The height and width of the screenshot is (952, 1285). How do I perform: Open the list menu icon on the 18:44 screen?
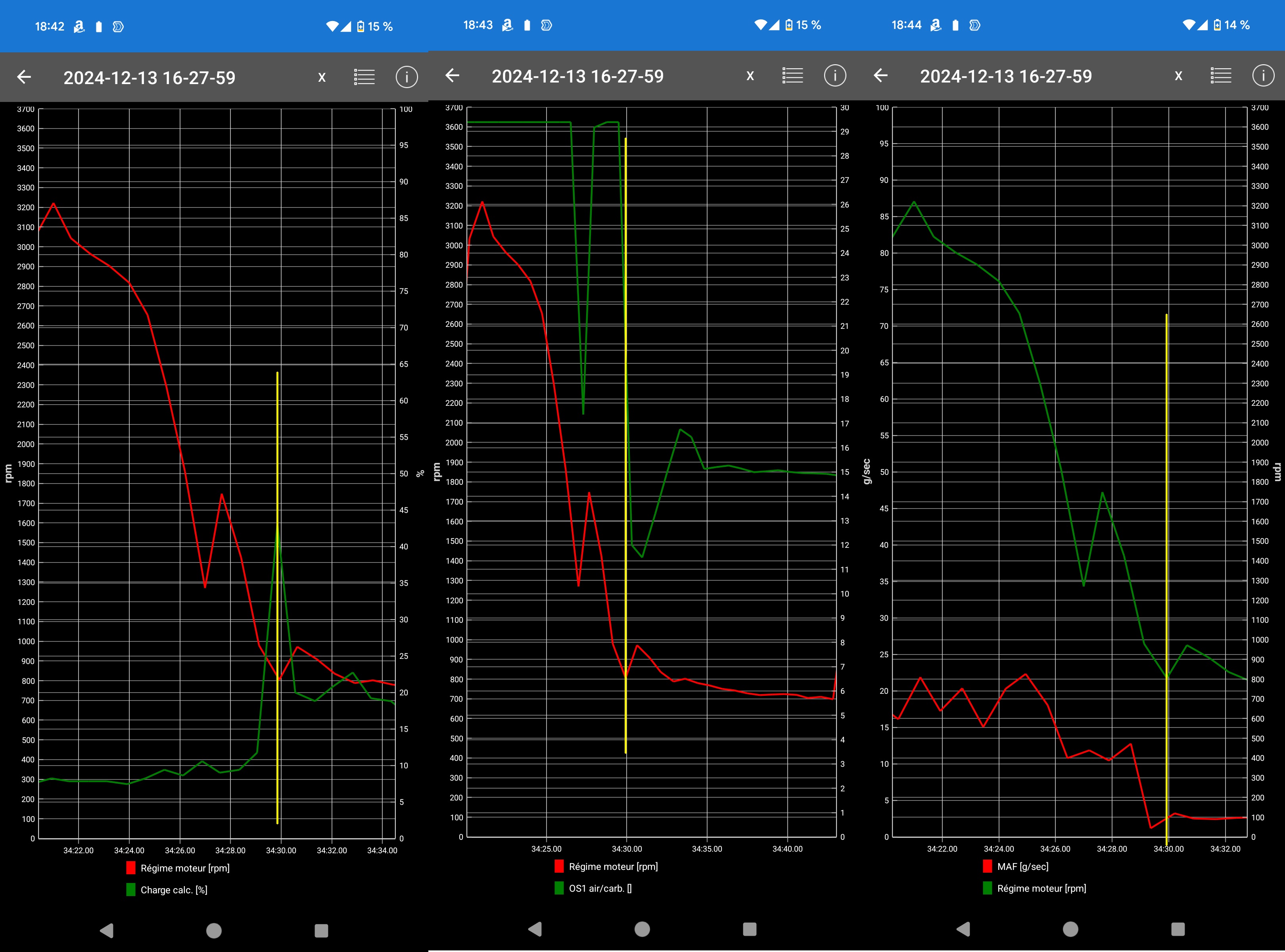[1221, 75]
